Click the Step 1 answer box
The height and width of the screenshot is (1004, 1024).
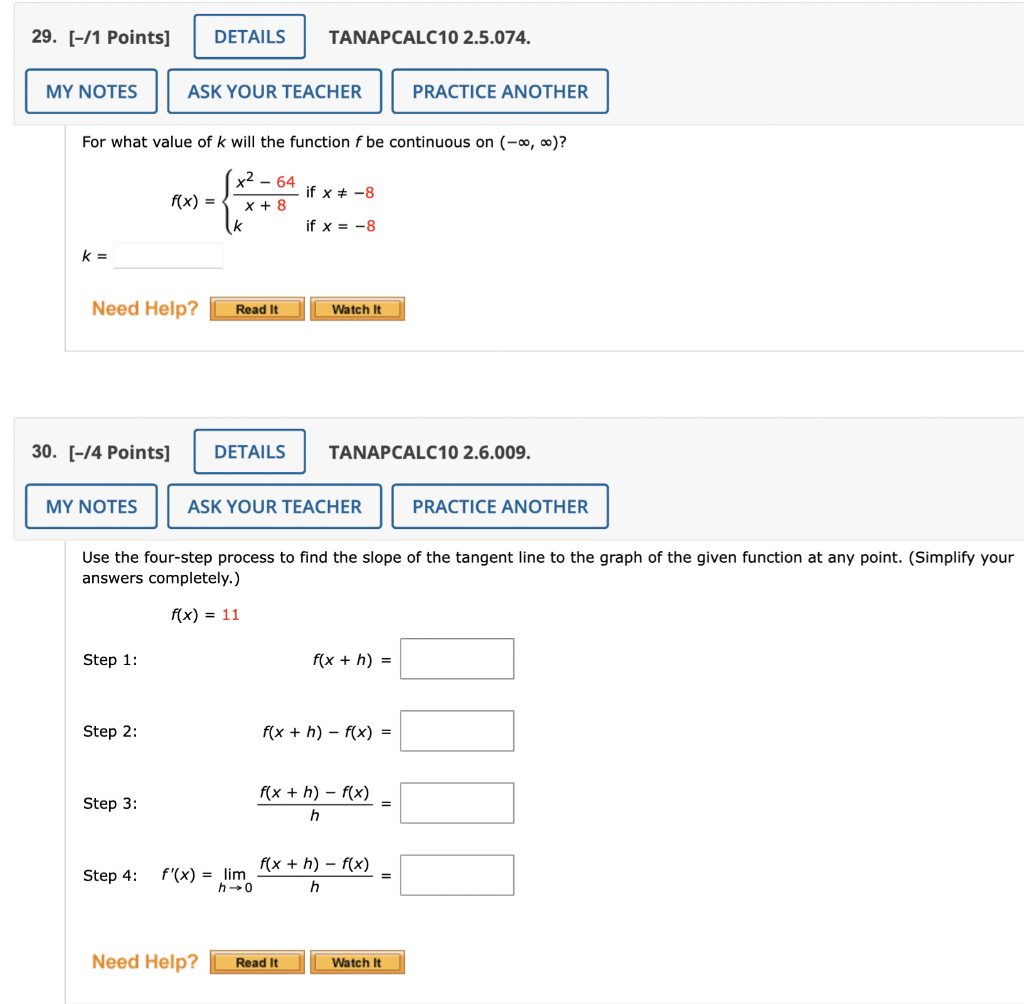click(456, 658)
